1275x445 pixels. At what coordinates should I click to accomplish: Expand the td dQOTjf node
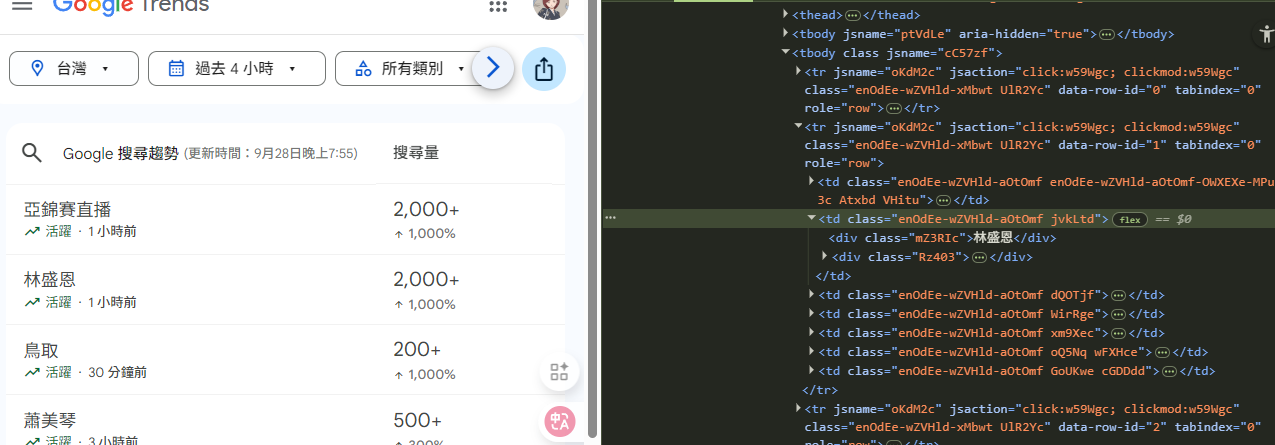811,295
